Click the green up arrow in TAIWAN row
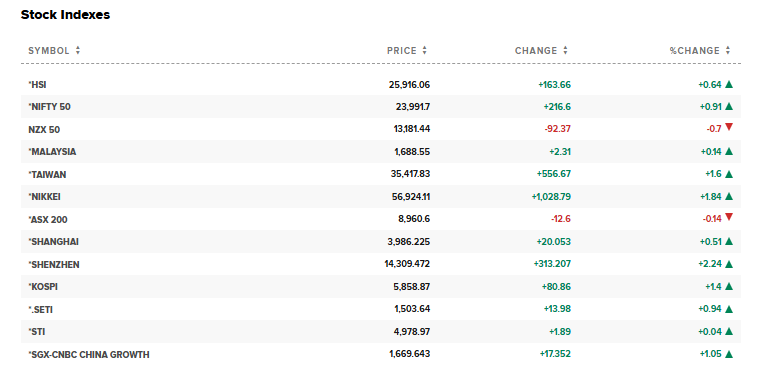 click(728, 174)
